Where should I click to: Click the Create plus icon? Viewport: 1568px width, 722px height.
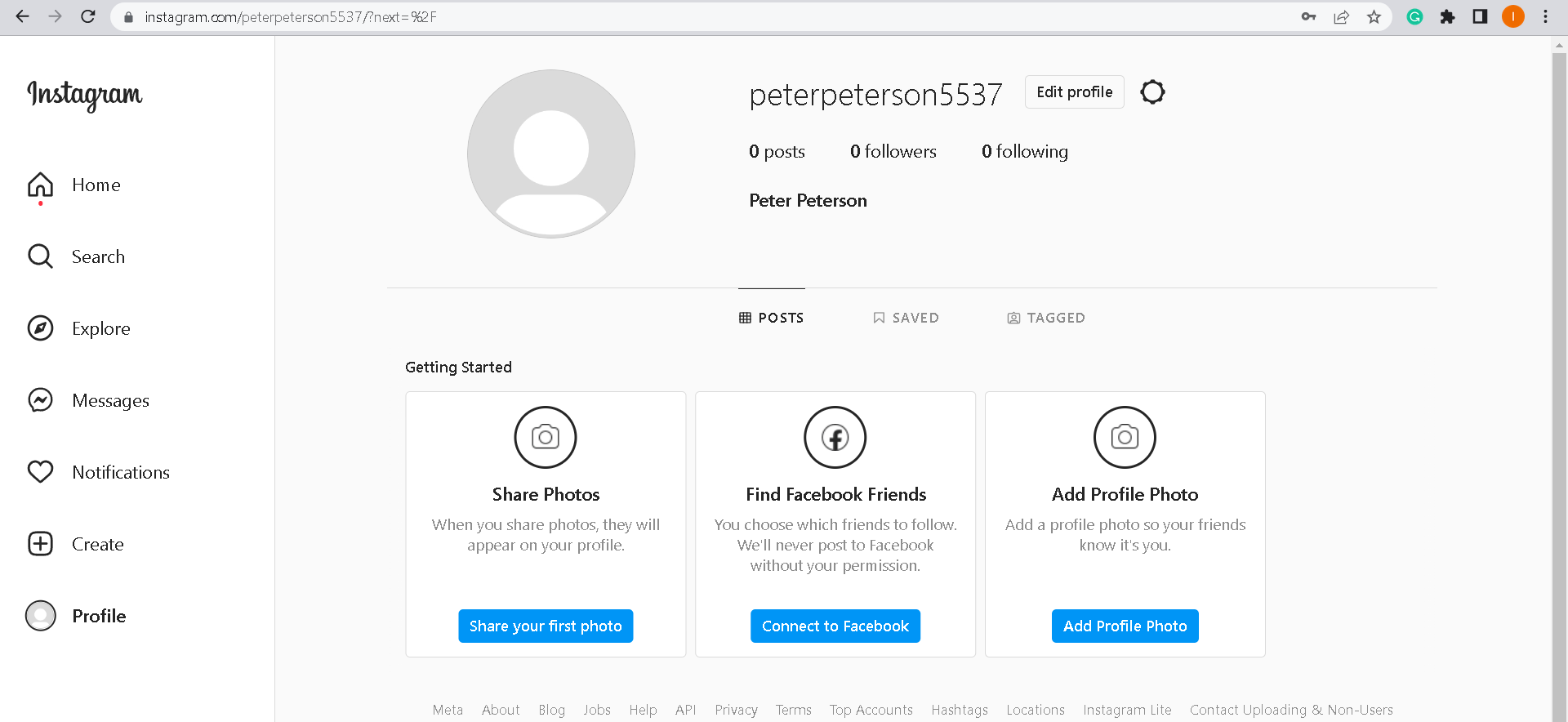(40, 544)
